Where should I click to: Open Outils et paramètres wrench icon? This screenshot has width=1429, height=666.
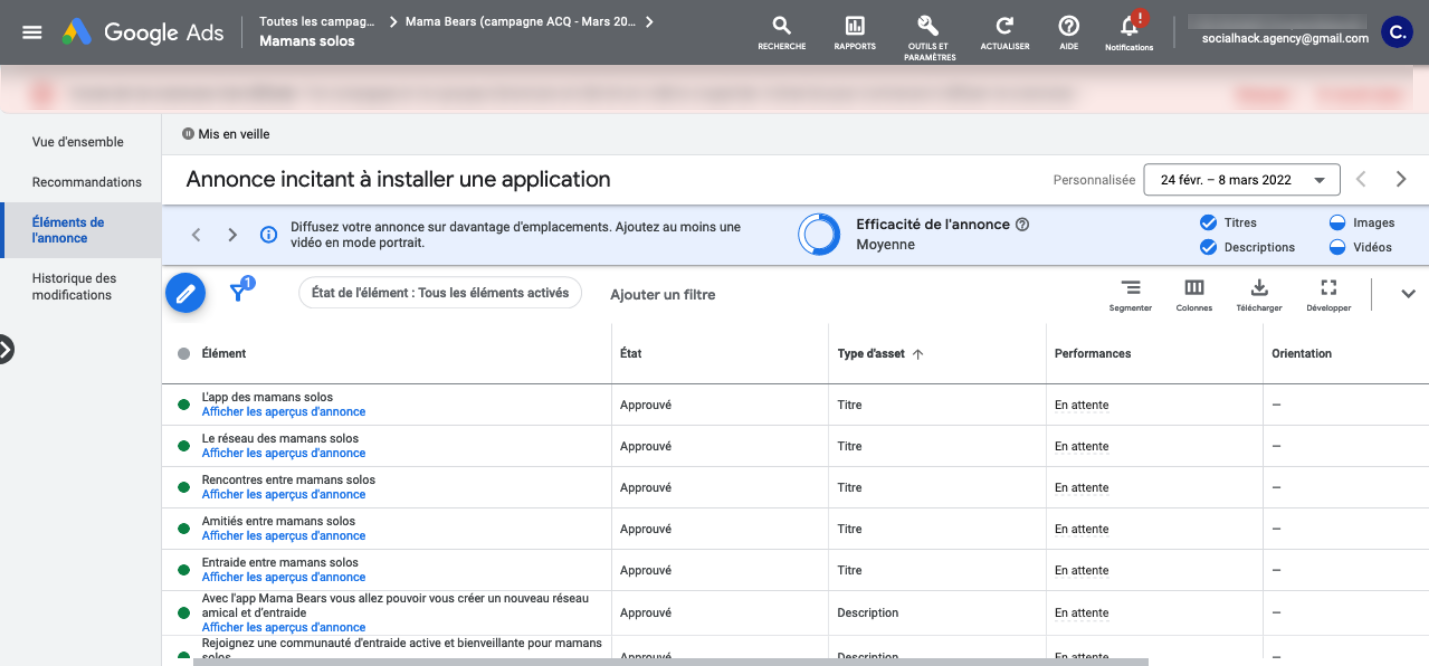(929, 27)
